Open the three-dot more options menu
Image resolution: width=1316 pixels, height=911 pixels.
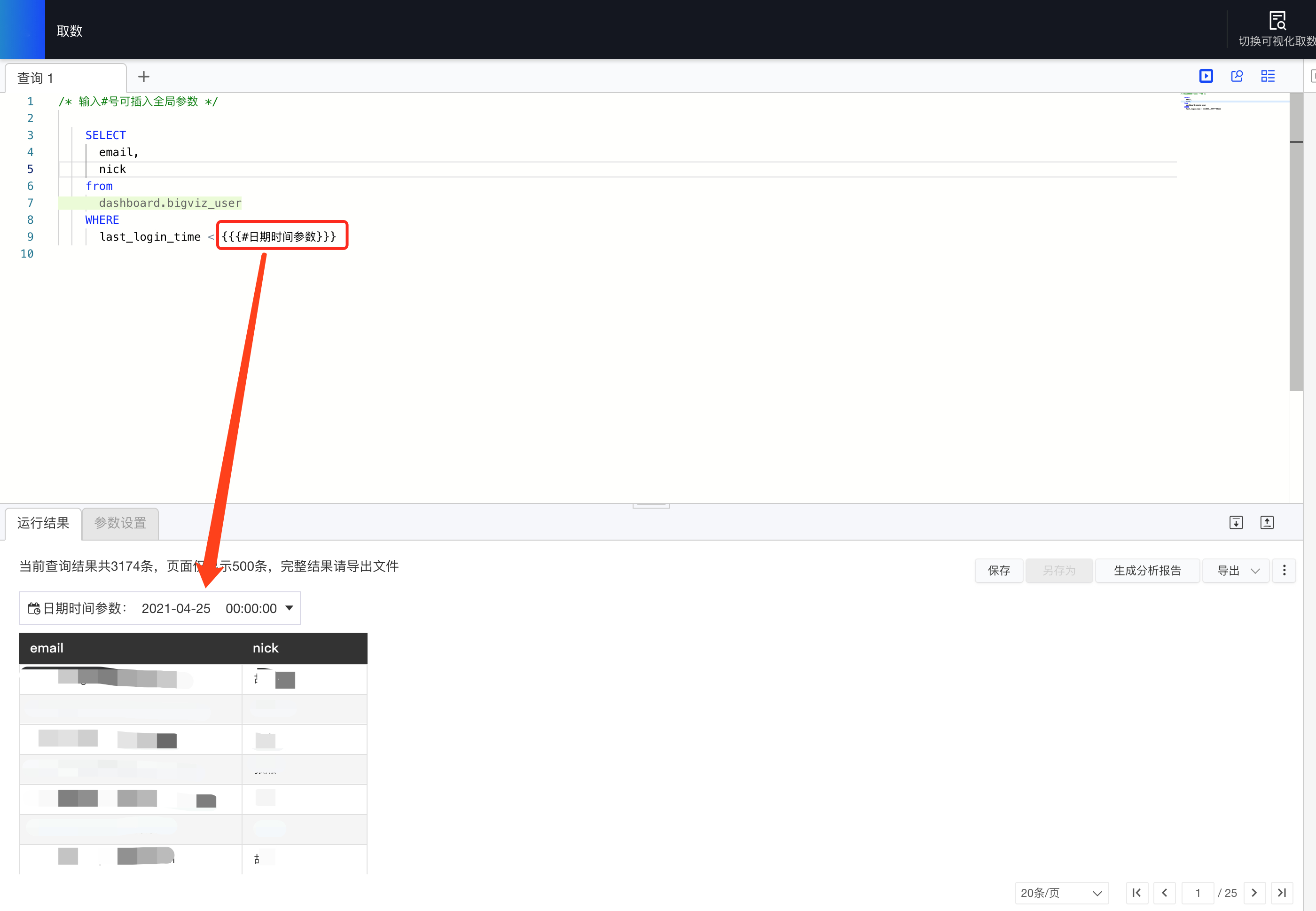click(x=1284, y=570)
